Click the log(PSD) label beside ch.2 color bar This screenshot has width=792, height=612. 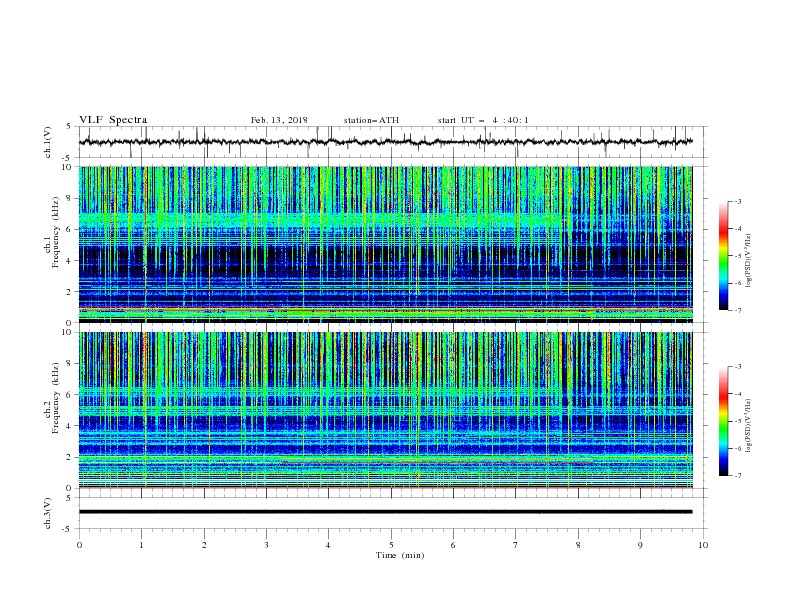click(x=749, y=426)
